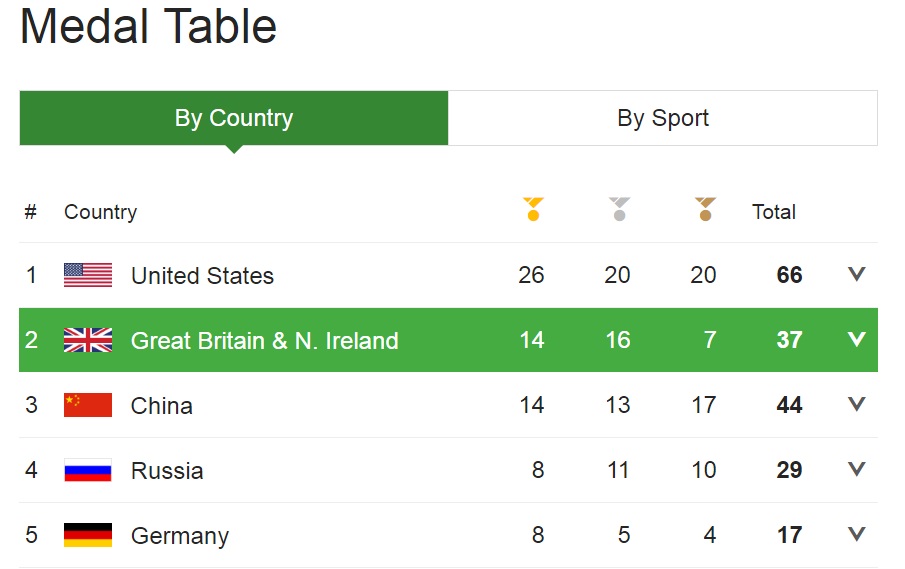The height and width of the screenshot is (569, 905).
Task: Click the silver medal column icon
Action: [x=619, y=209]
